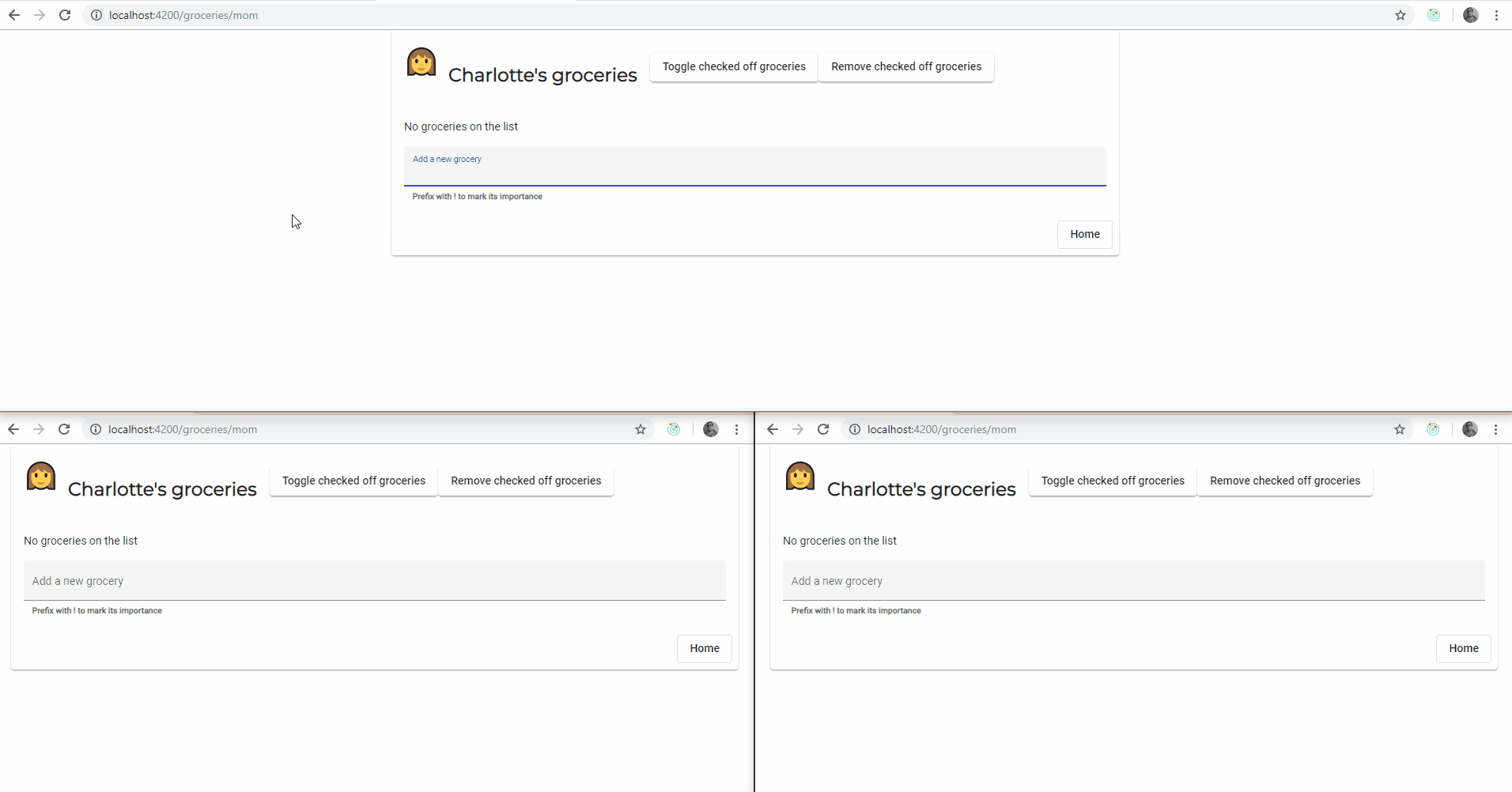This screenshot has width=1512, height=792.
Task: Click Charlotte's avatar emoji in bottom-right window
Action: [x=800, y=476]
